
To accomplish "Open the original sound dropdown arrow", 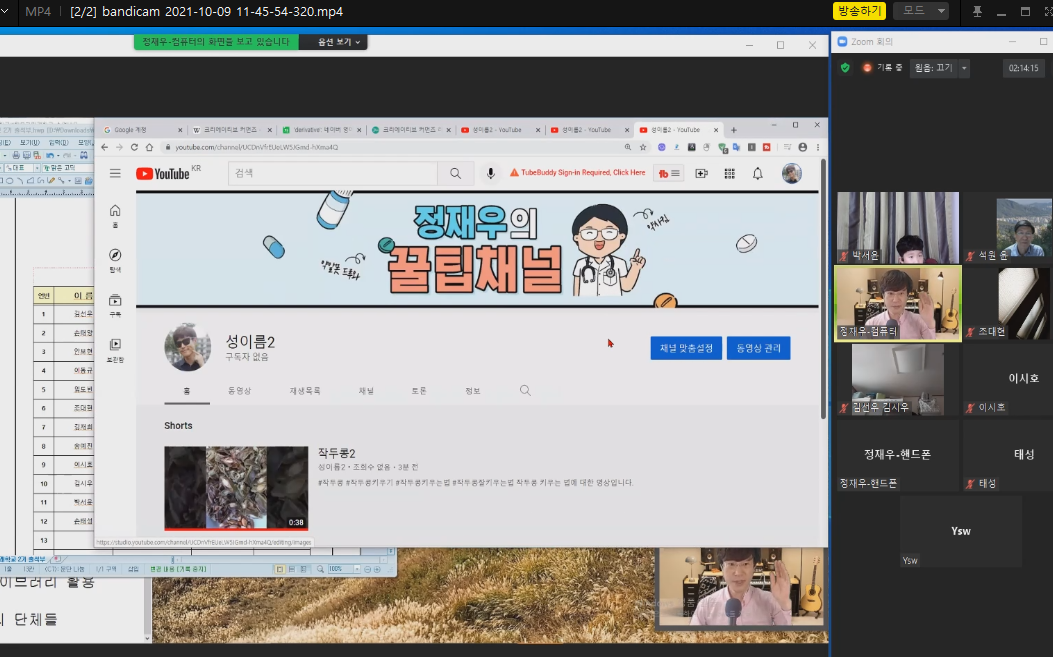I will 964,68.
